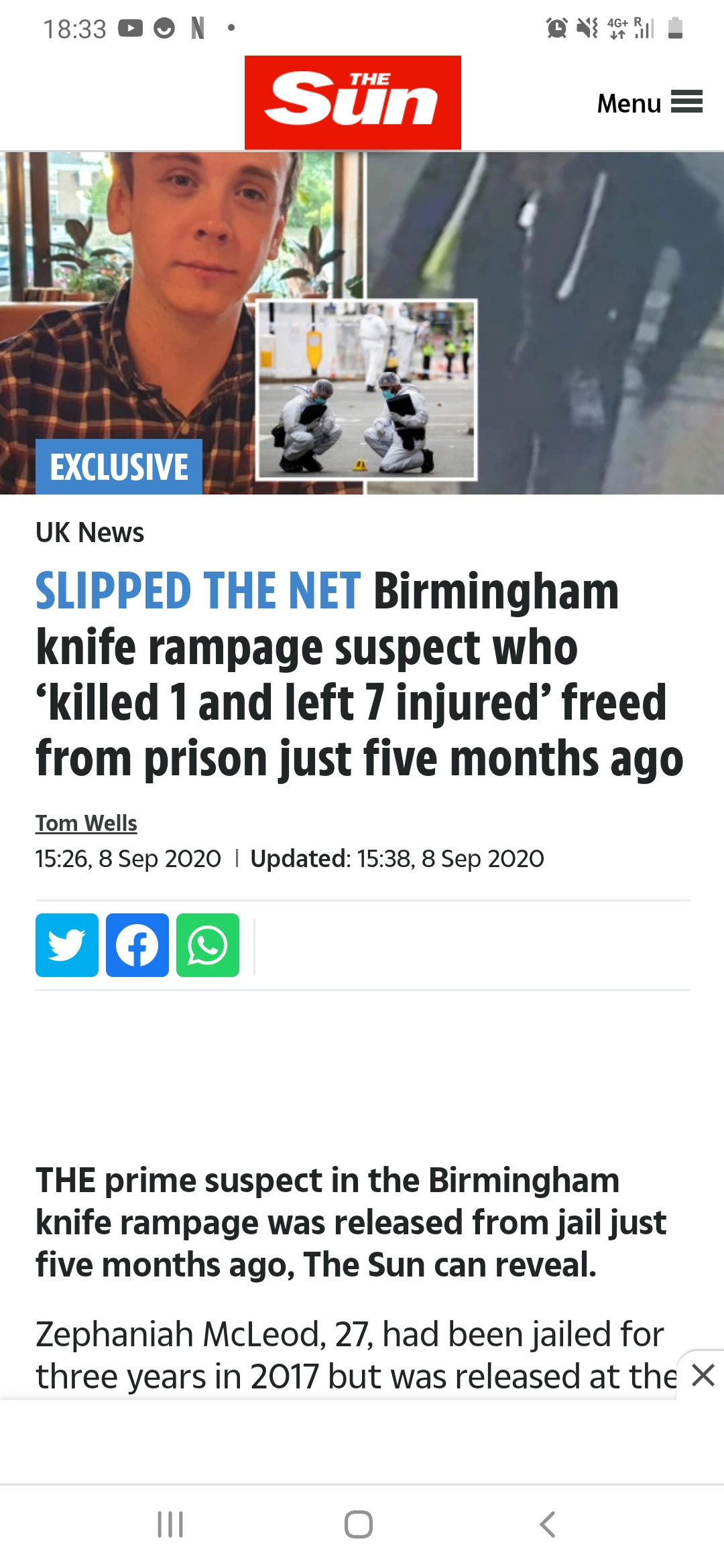Screen dimensions: 724x1568
Task: Tap the alarm icon in status bar
Action: pos(556,28)
